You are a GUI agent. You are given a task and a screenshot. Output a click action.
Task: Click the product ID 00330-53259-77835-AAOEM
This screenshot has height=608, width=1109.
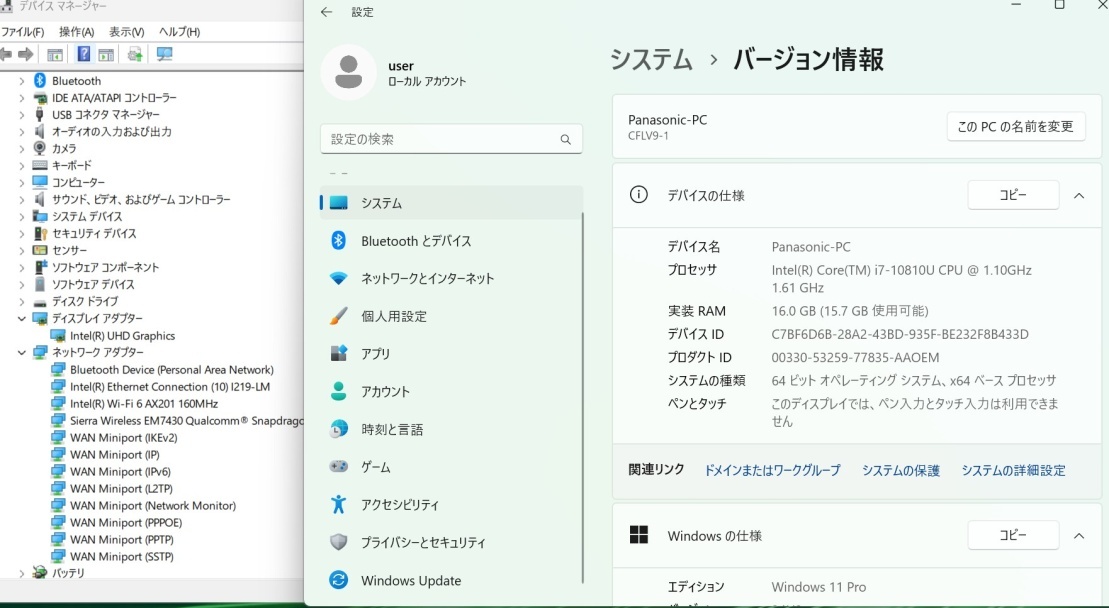(855, 358)
